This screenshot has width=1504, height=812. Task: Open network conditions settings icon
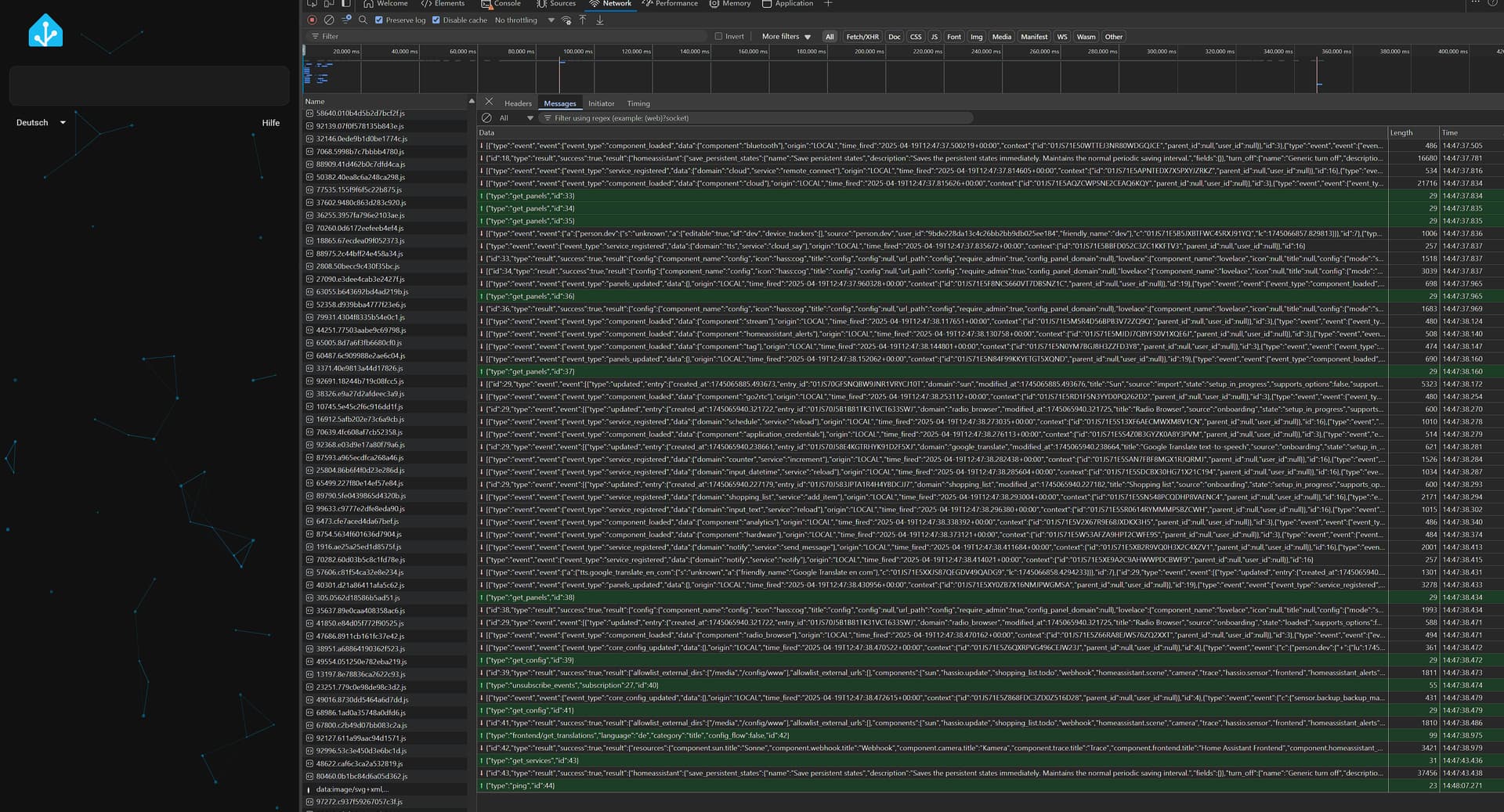[x=566, y=20]
